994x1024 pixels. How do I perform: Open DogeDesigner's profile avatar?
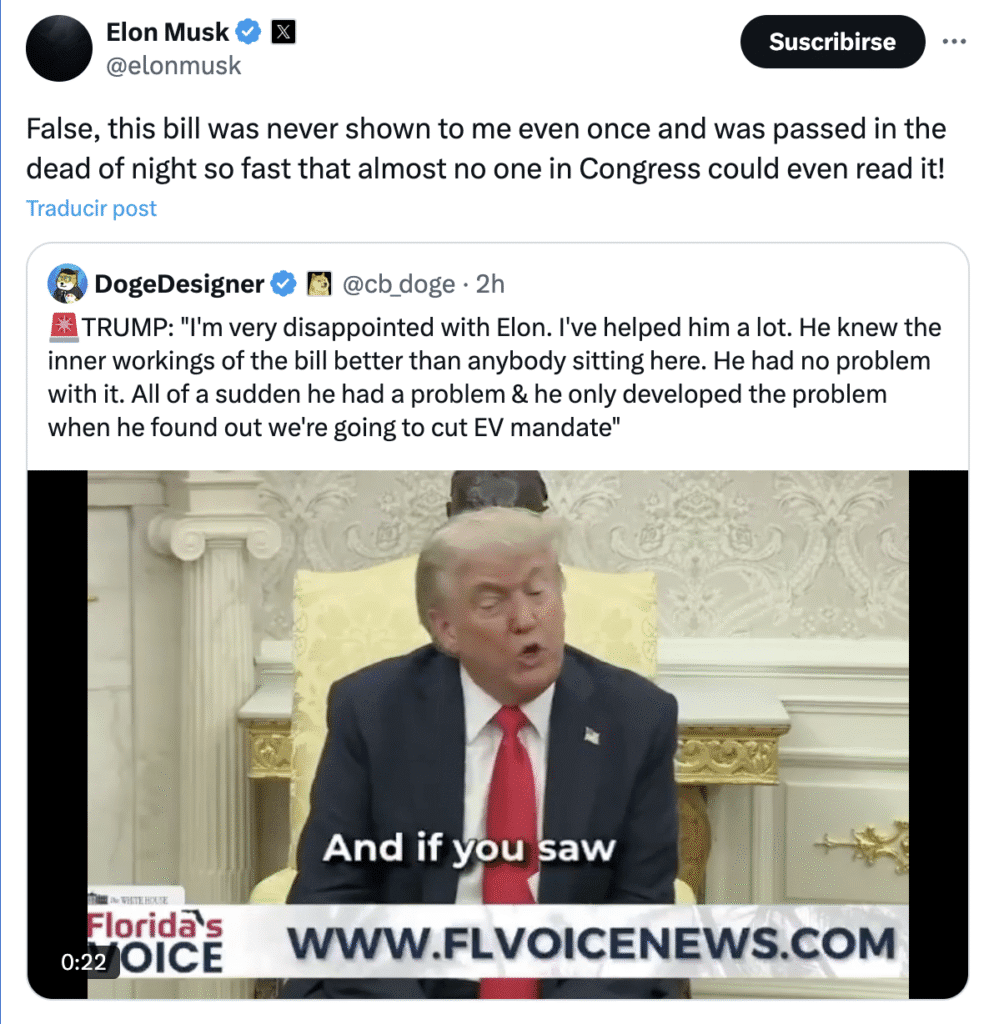click(67, 283)
